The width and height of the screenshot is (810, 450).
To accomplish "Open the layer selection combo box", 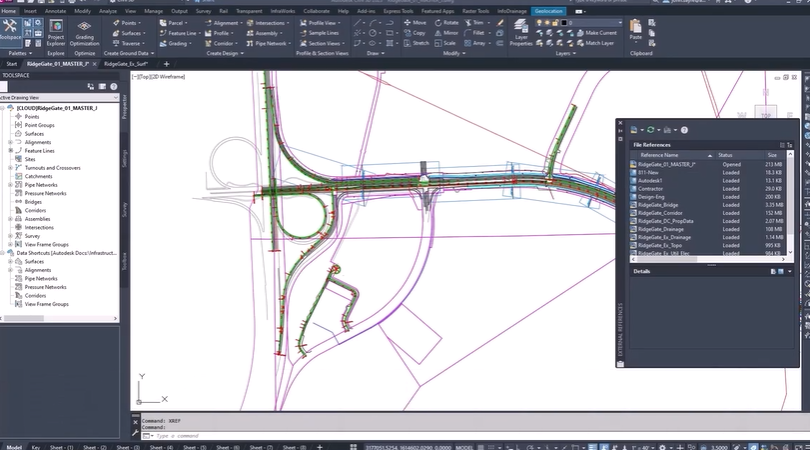I will point(579,23).
